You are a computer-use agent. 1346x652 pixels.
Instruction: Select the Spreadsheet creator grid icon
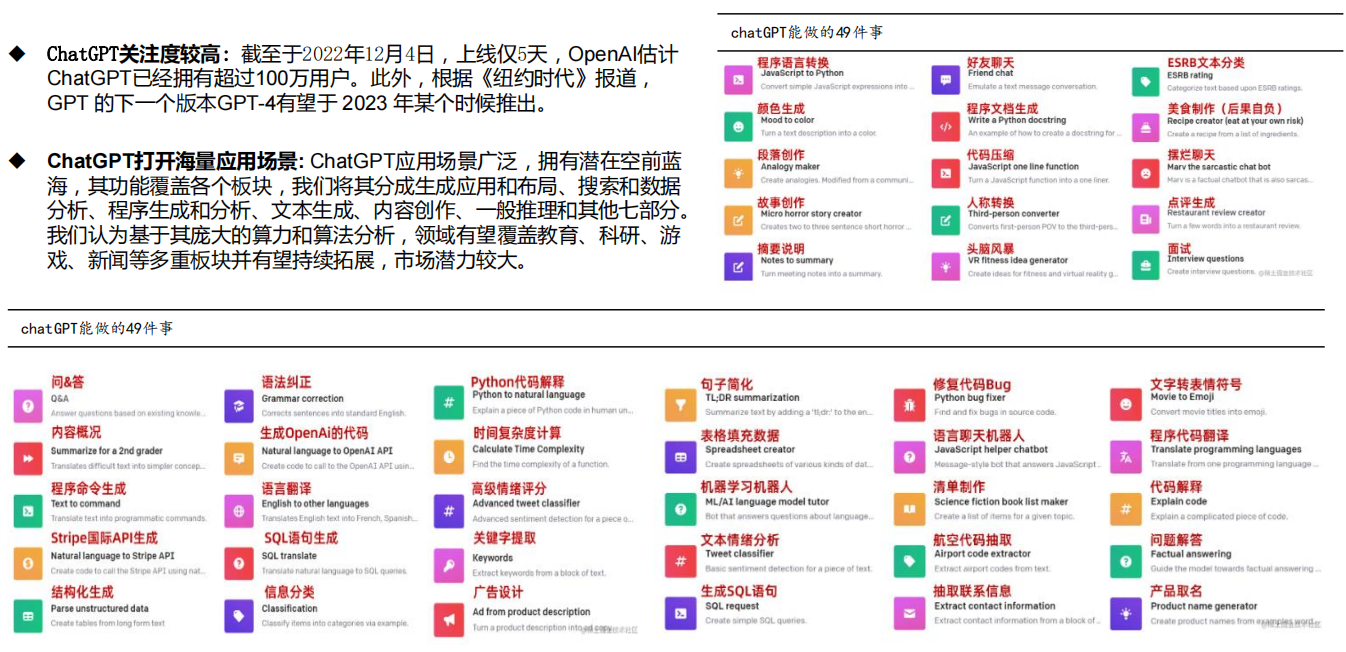point(680,457)
